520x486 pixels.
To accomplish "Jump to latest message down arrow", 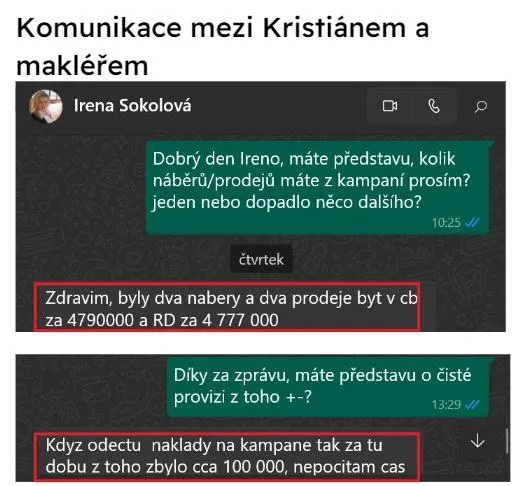I will [477, 441].
